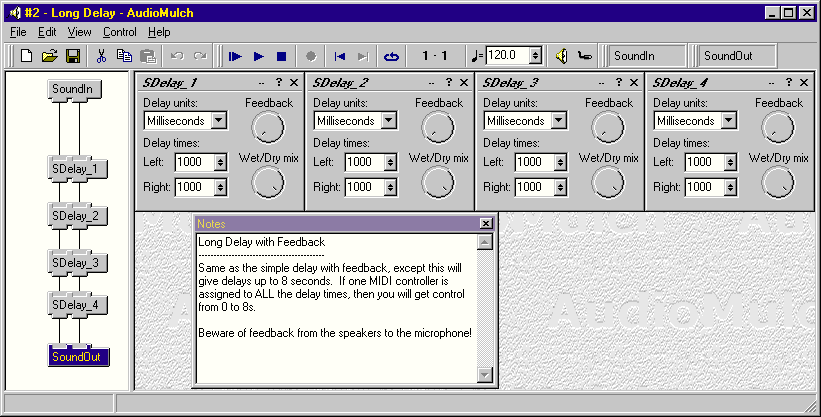Click SDelay_1 Left delay time field
This screenshot has width=821, height=417.
click(x=194, y=162)
